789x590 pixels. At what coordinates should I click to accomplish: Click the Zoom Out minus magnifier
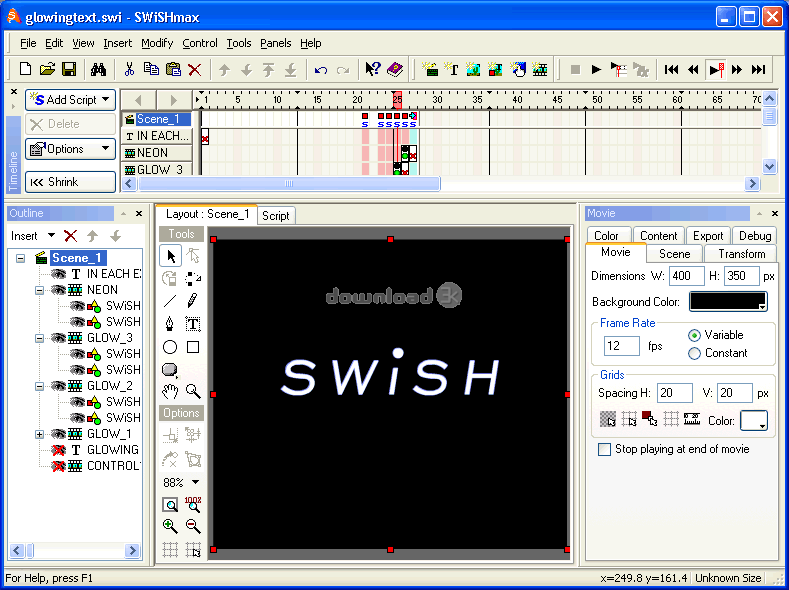pos(193,526)
